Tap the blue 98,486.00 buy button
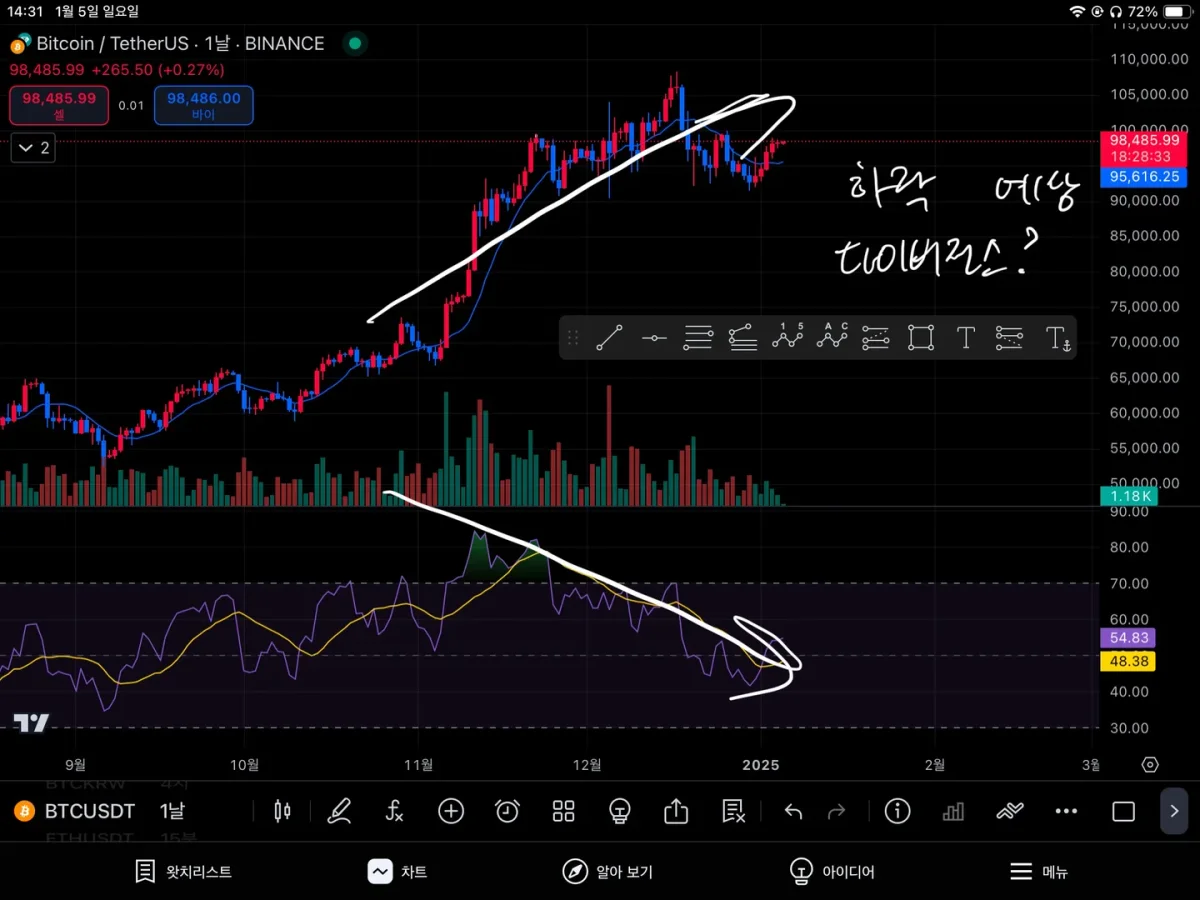1200x900 pixels. (204, 105)
